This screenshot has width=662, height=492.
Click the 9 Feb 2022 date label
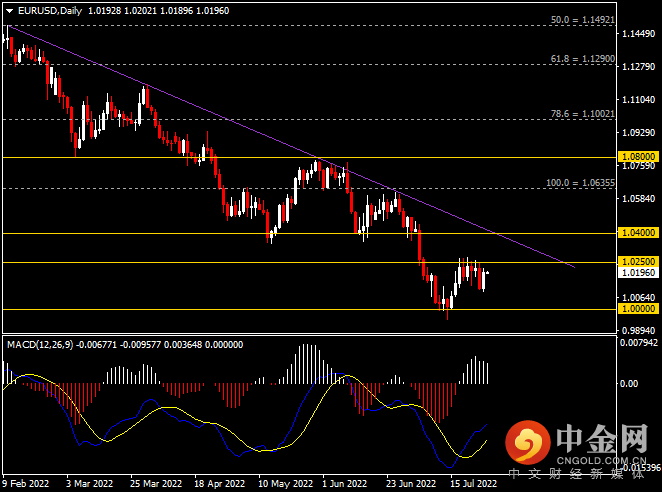(x=25, y=484)
